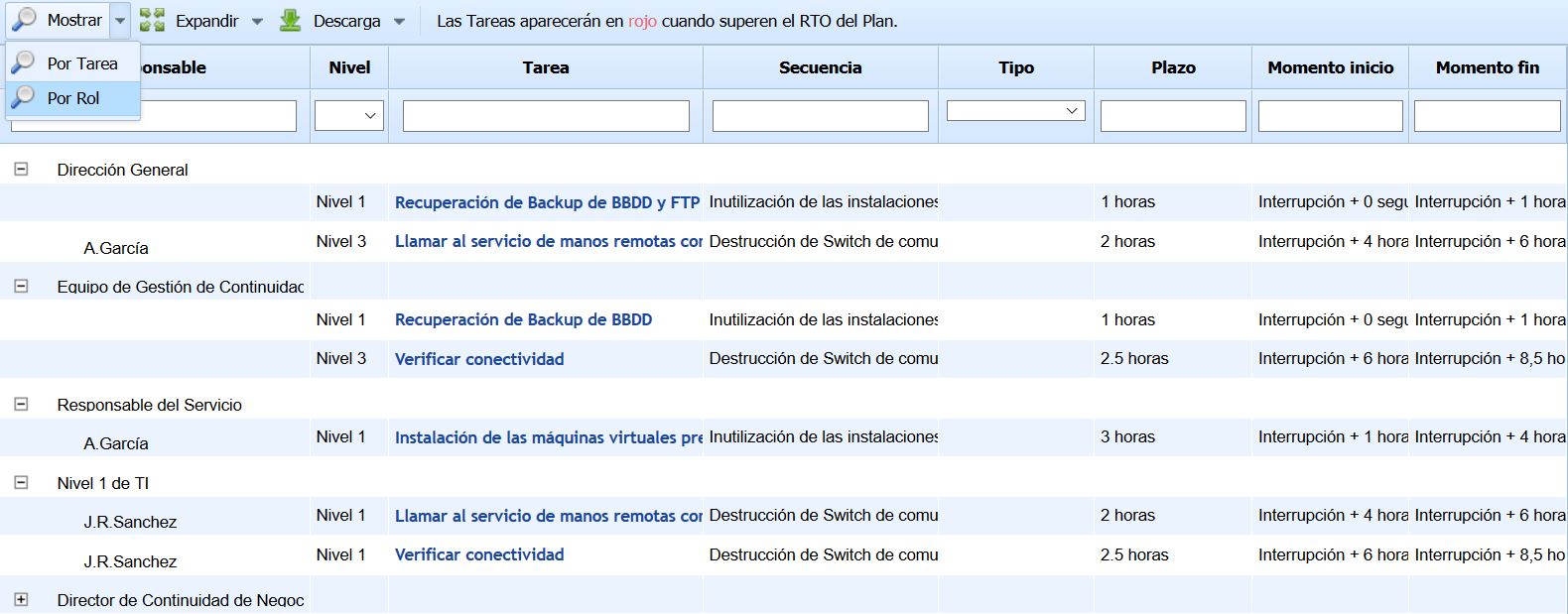The width and height of the screenshot is (1568, 614).
Task: Collapse the Responsable del Servicio group
Action: point(21,405)
